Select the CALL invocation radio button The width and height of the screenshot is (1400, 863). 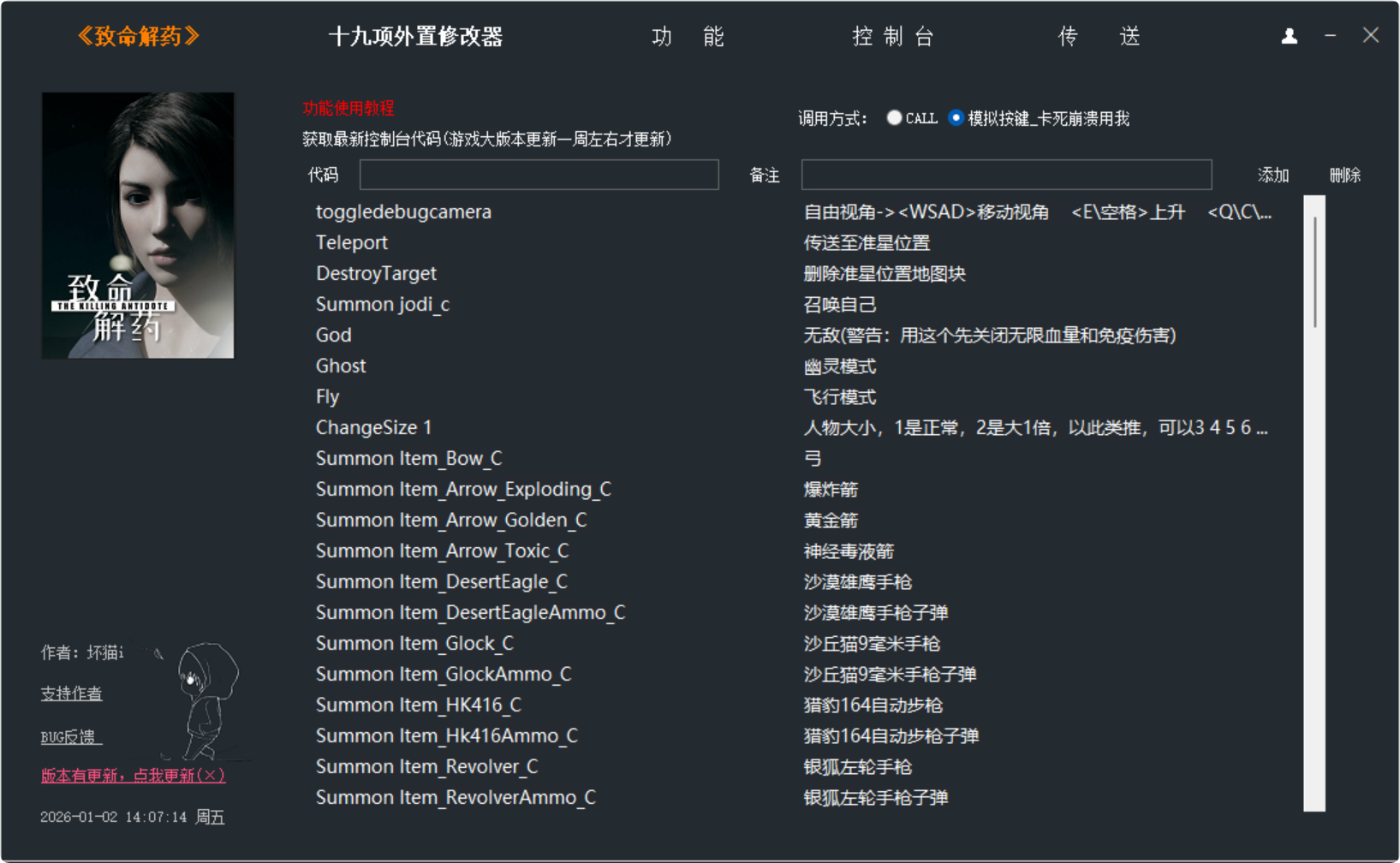[x=894, y=118]
